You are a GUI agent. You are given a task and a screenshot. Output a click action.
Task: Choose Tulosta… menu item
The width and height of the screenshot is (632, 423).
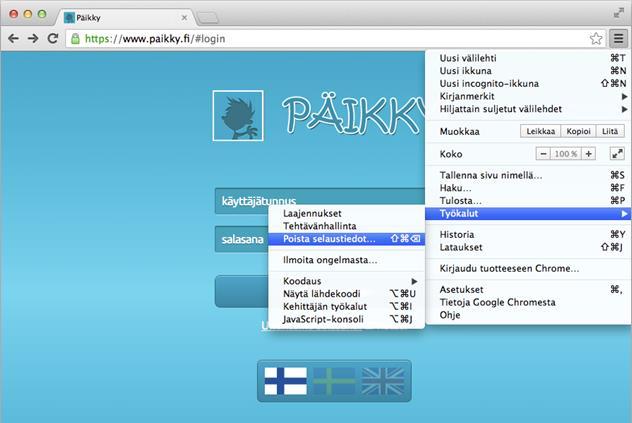(x=528, y=200)
